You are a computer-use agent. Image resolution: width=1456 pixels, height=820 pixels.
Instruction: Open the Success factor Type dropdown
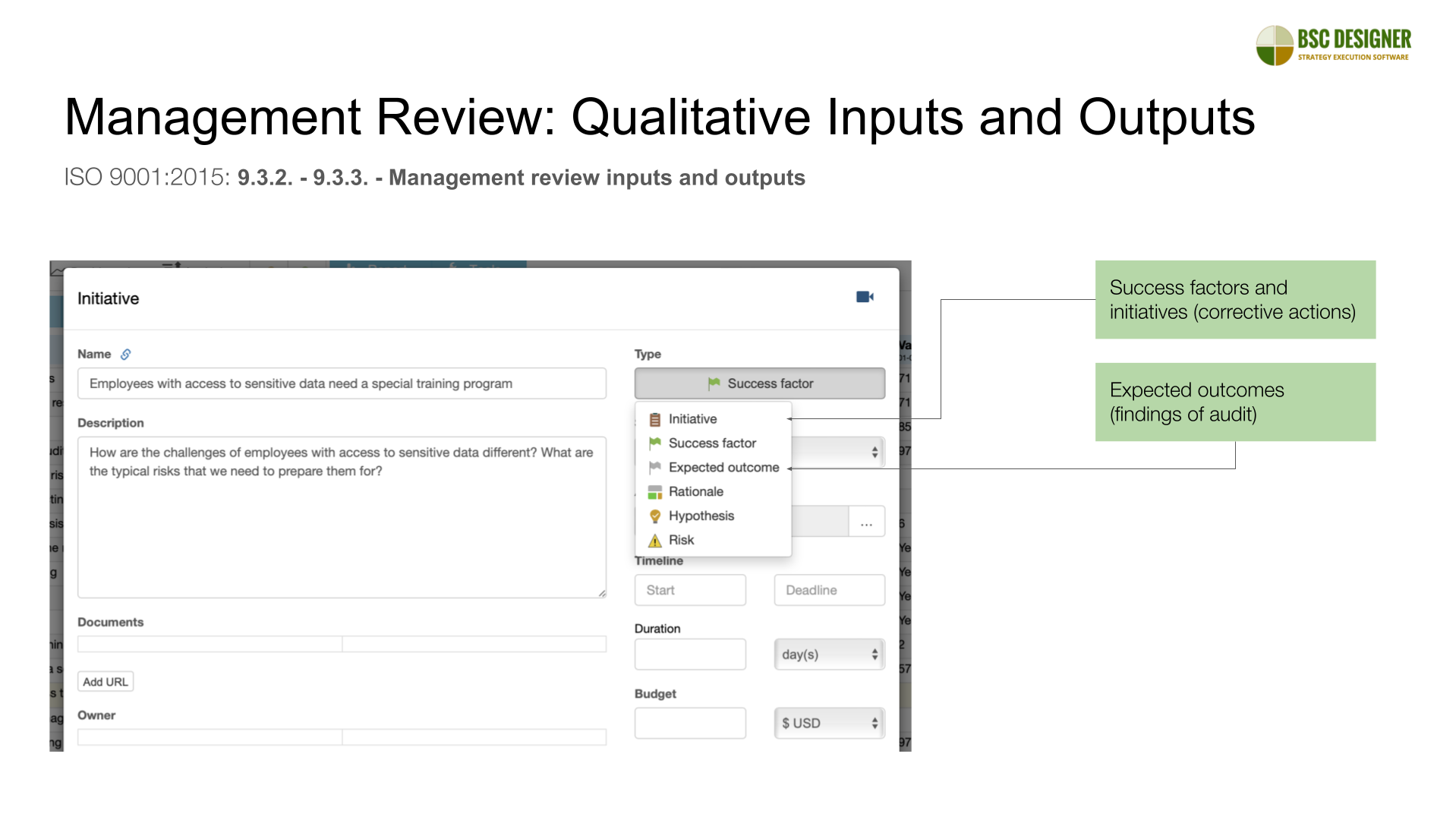tap(759, 383)
